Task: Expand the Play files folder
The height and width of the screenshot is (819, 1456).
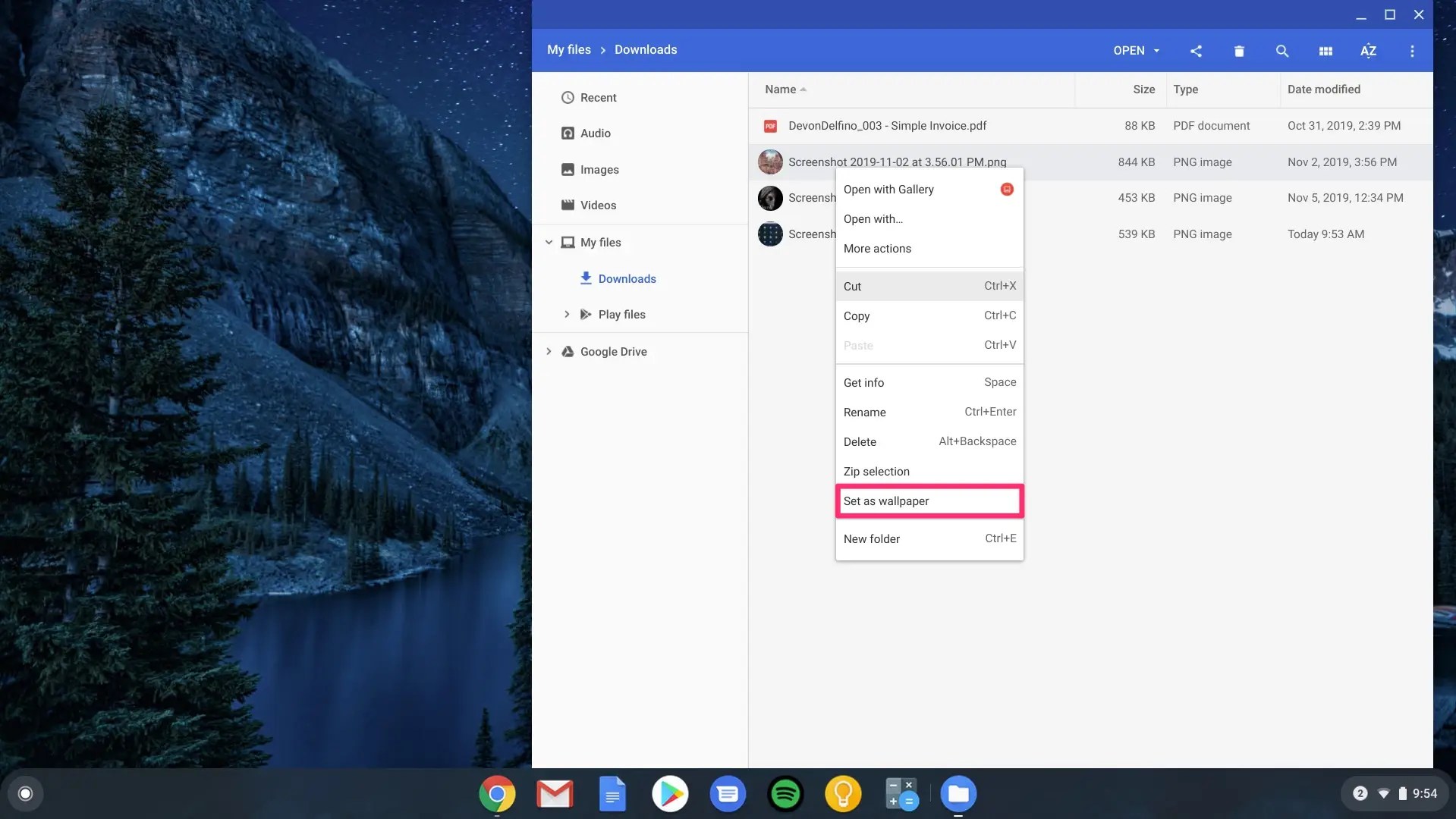Action: (x=566, y=315)
